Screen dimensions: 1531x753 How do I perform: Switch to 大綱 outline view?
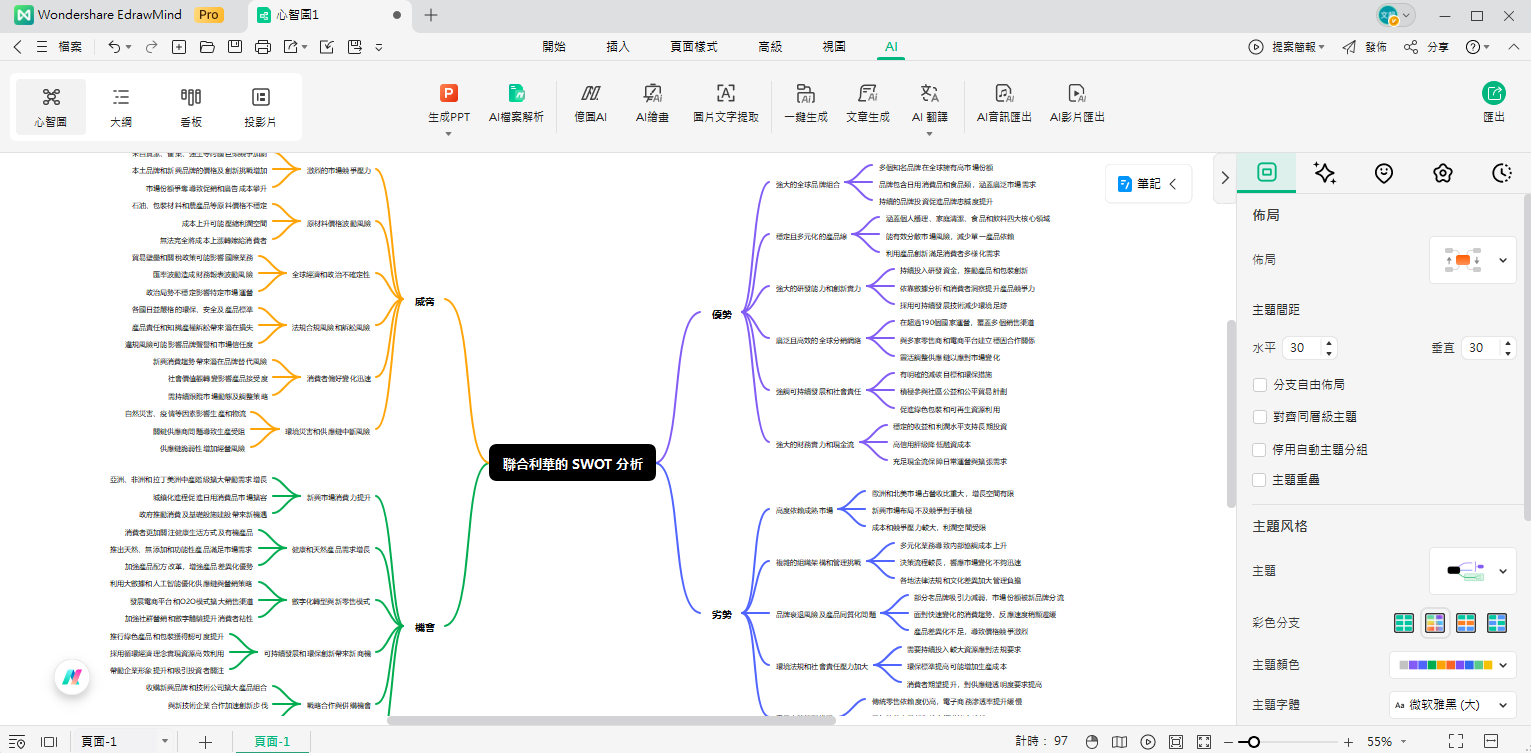(x=120, y=105)
